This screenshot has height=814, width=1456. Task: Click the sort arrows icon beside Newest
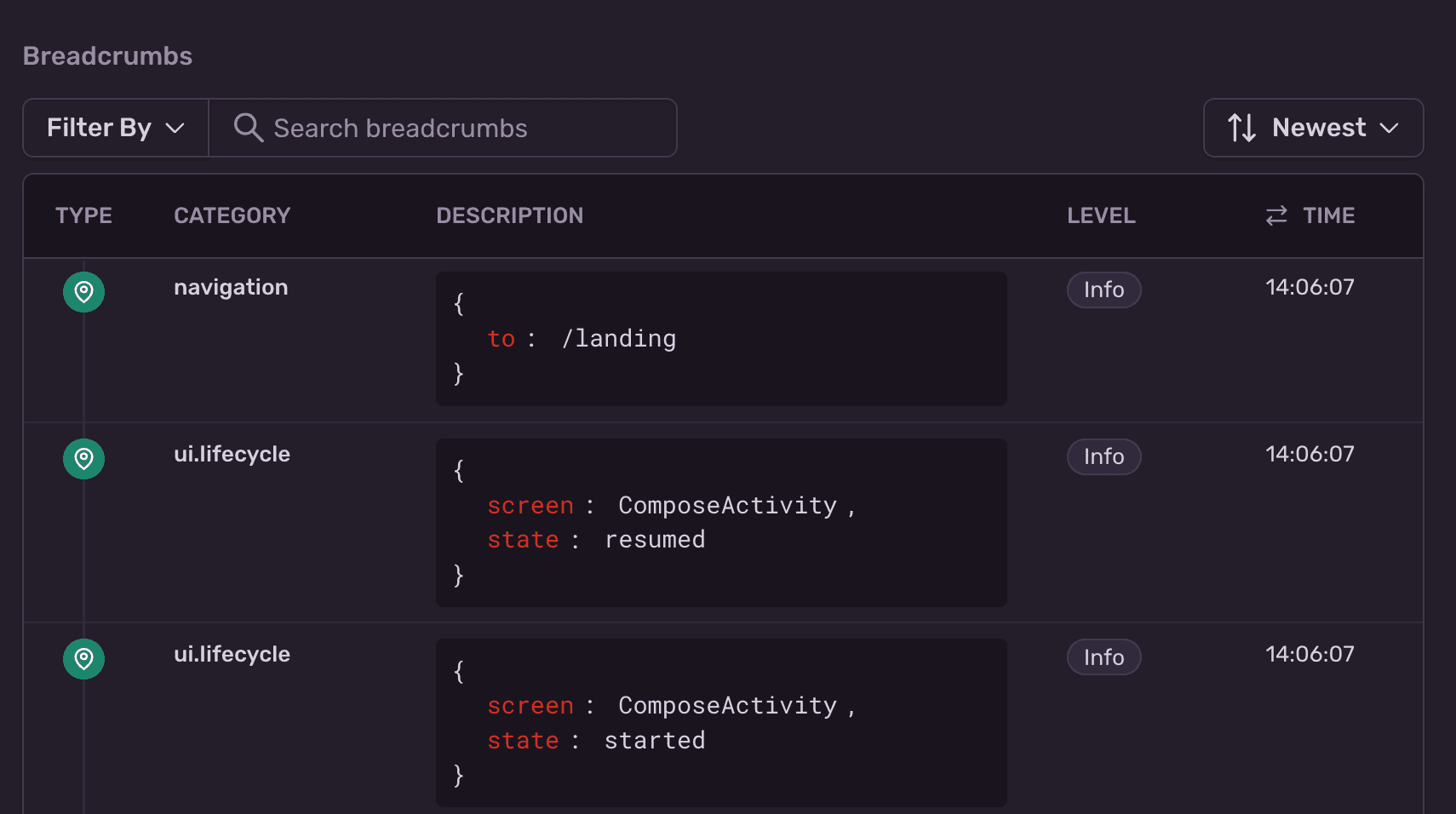point(1242,128)
